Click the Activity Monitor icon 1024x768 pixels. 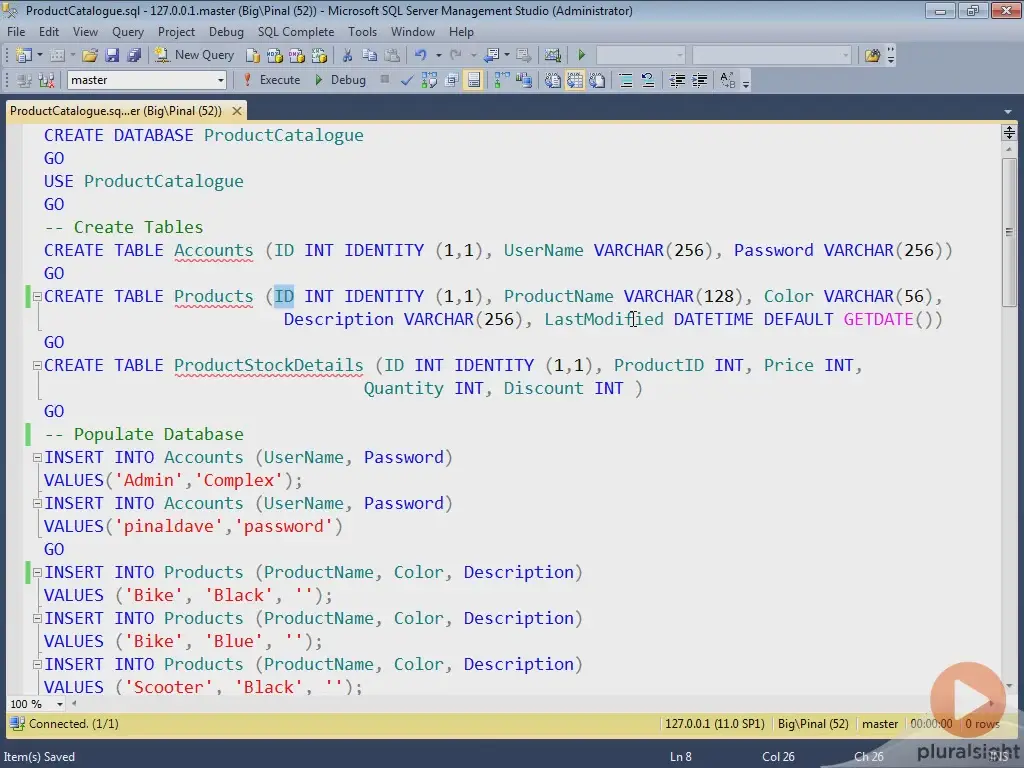tap(553, 56)
